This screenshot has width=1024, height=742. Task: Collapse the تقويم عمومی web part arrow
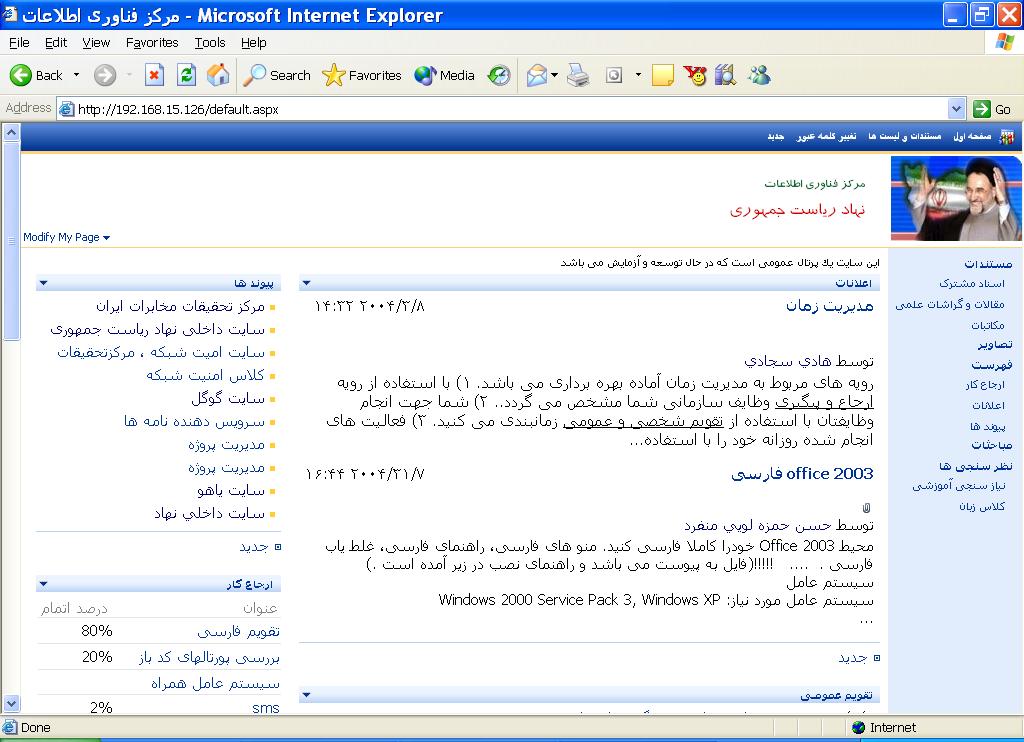(x=306, y=695)
